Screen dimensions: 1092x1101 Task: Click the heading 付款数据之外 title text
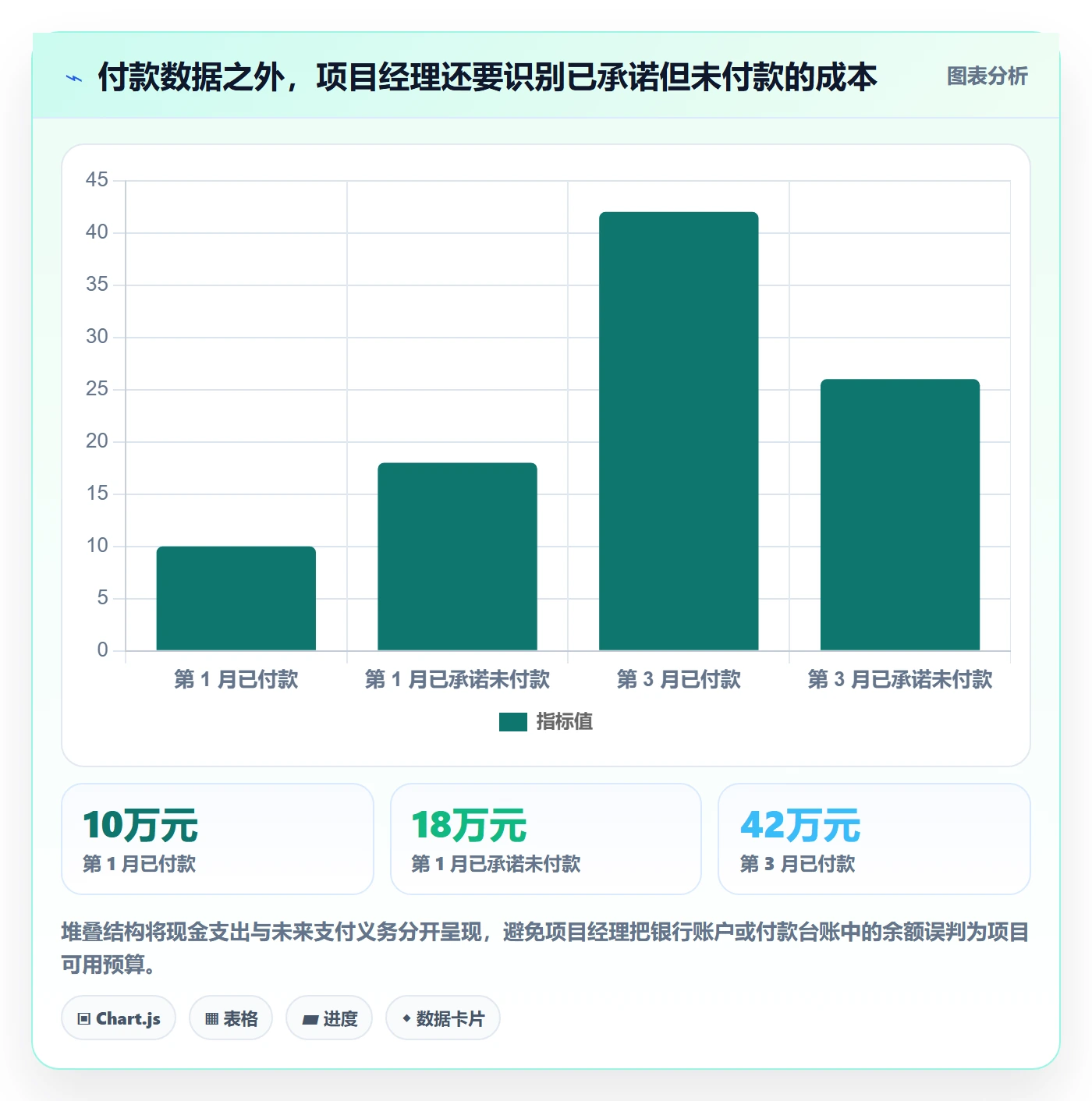[487, 77]
